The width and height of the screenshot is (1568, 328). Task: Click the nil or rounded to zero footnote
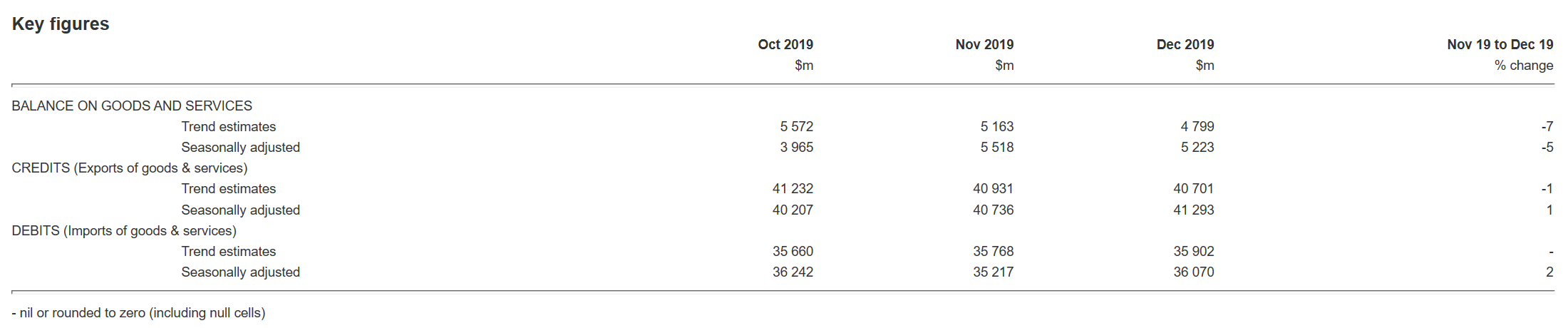(139, 312)
